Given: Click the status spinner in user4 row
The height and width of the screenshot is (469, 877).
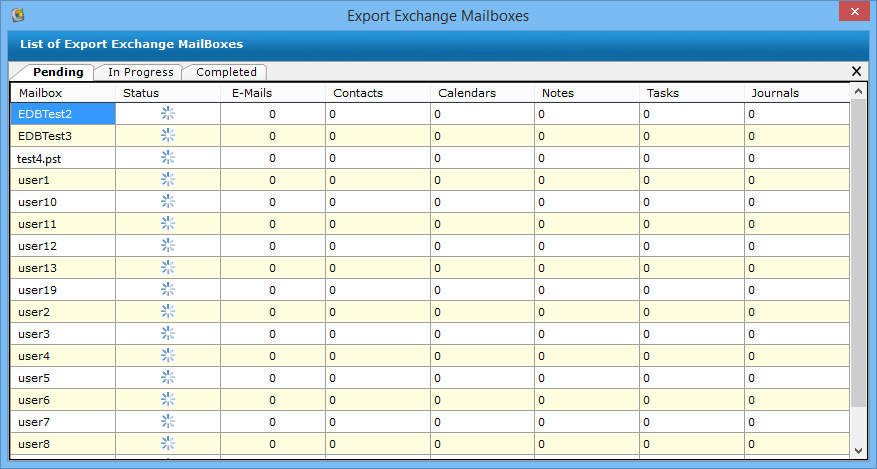Looking at the screenshot, I should pyautogui.click(x=168, y=356).
